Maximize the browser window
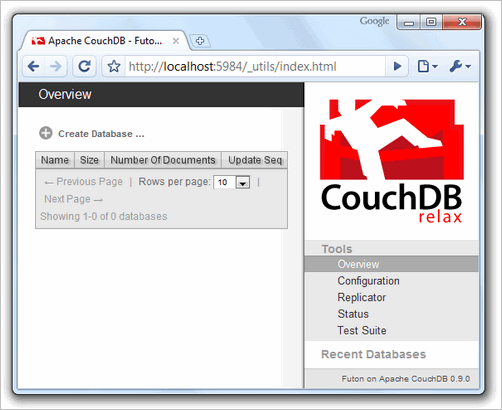The image size is (502, 410). [431, 22]
